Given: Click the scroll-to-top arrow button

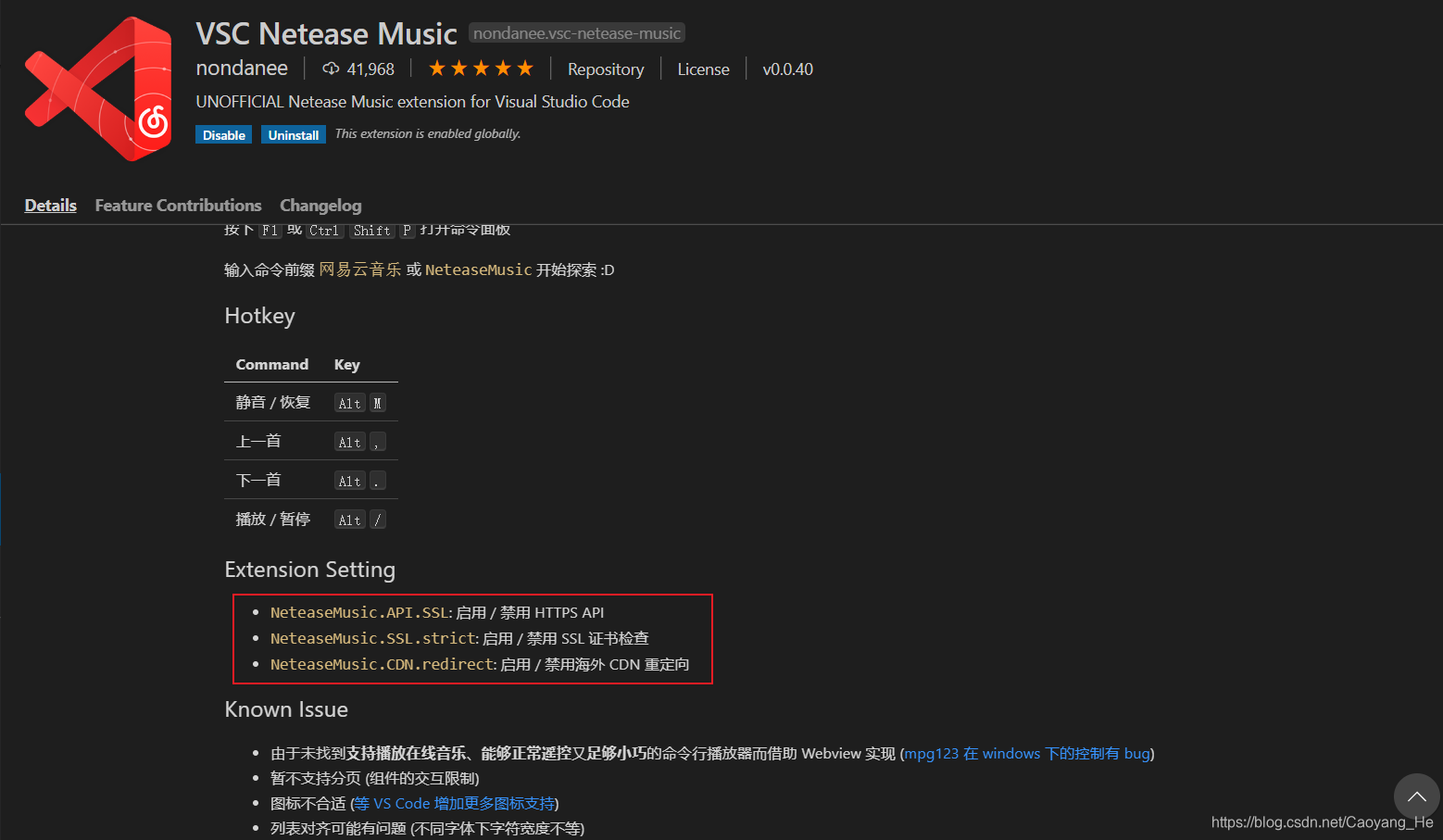Looking at the screenshot, I should [1416, 796].
